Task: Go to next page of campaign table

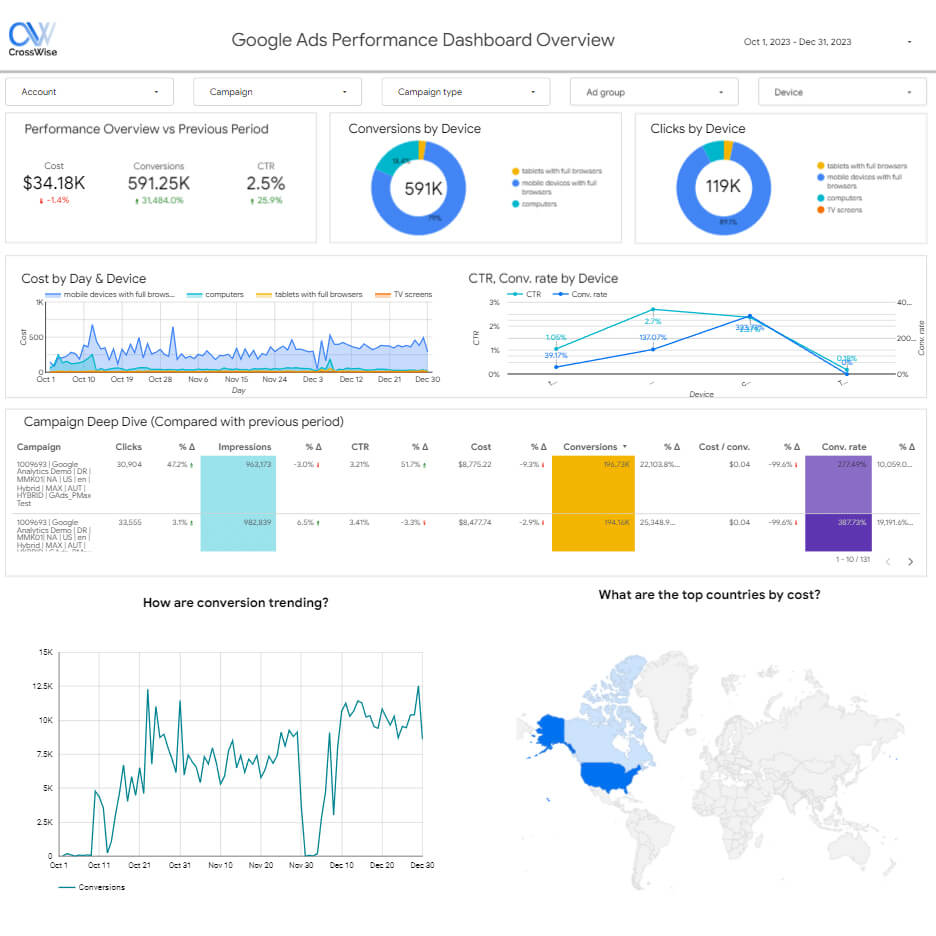Action: (x=910, y=561)
